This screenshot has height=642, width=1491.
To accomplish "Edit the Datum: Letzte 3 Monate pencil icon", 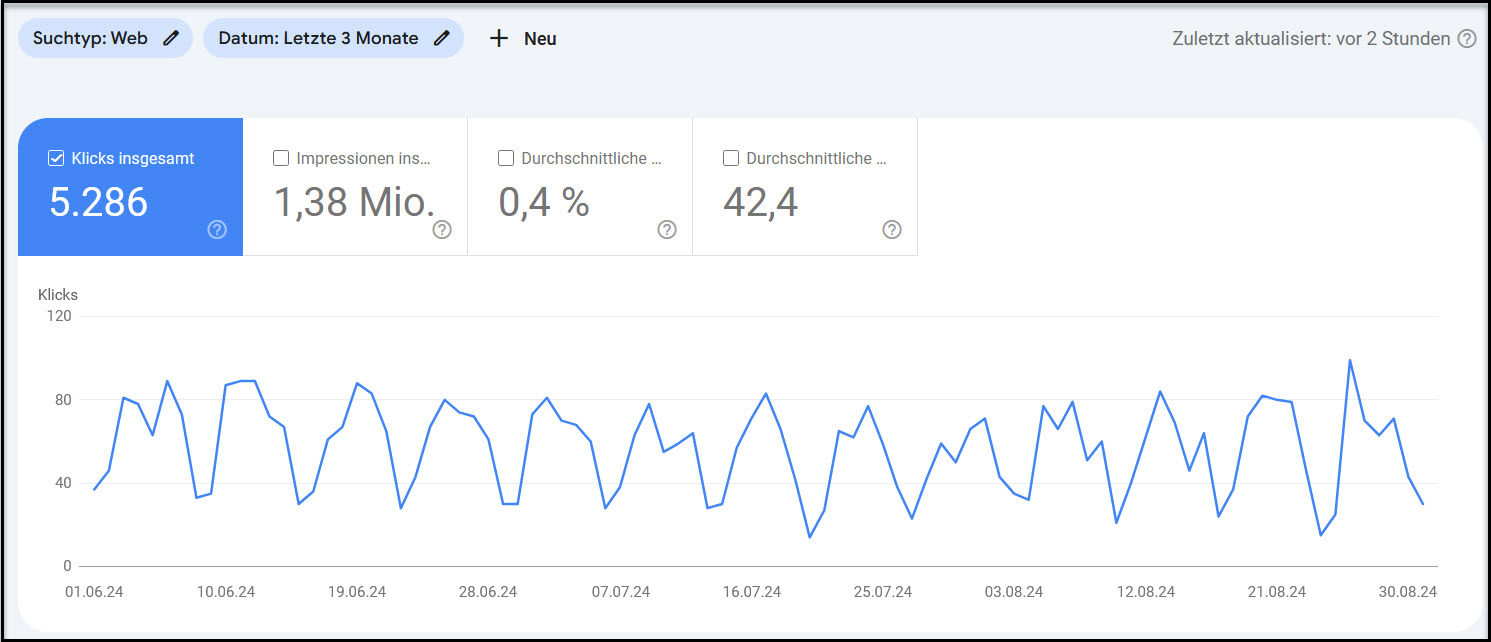I will coord(442,38).
